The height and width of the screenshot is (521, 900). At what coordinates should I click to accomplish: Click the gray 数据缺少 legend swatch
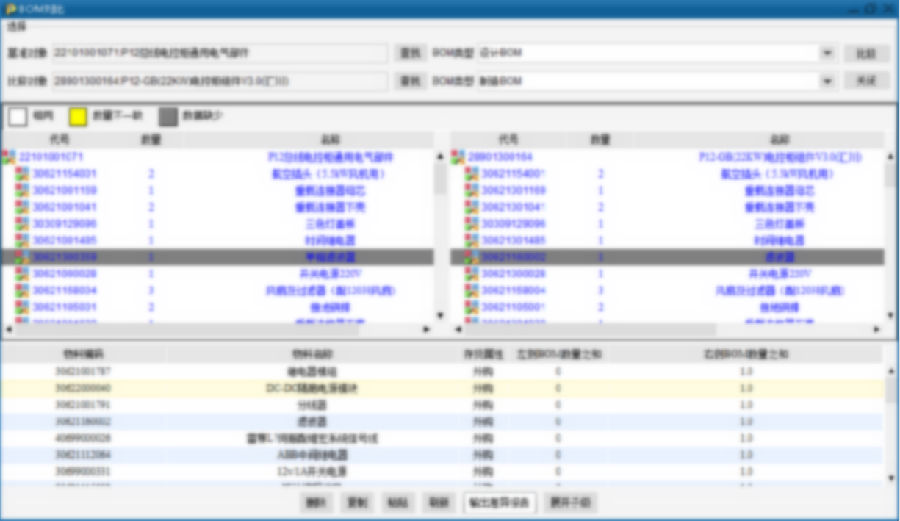168,116
